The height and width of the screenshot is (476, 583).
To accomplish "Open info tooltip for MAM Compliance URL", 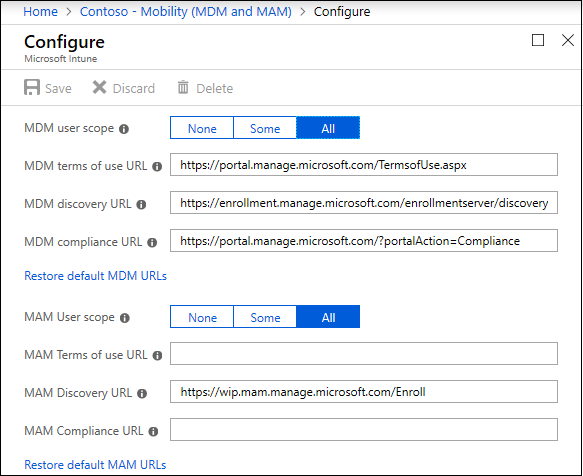I will [x=153, y=431].
